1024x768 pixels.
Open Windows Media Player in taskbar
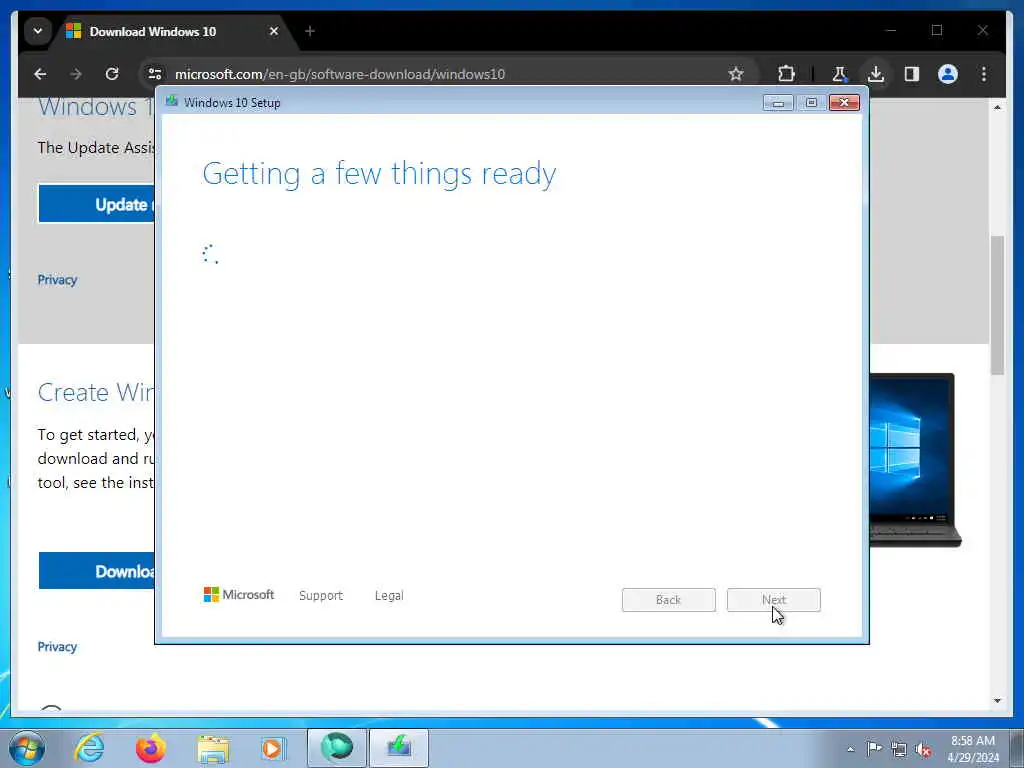click(273, 748)
